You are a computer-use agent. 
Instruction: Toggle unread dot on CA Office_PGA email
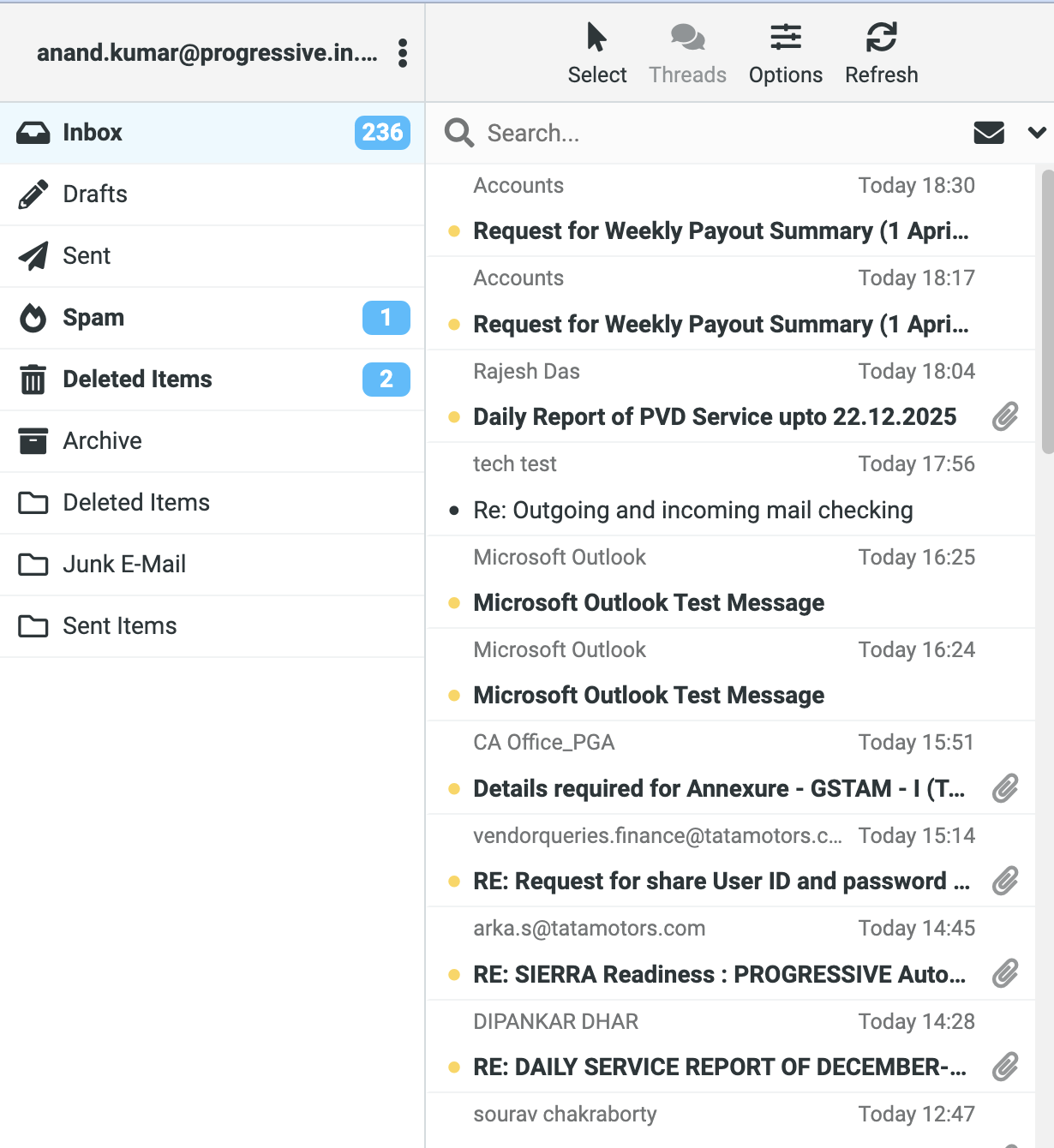pos(454,789)
